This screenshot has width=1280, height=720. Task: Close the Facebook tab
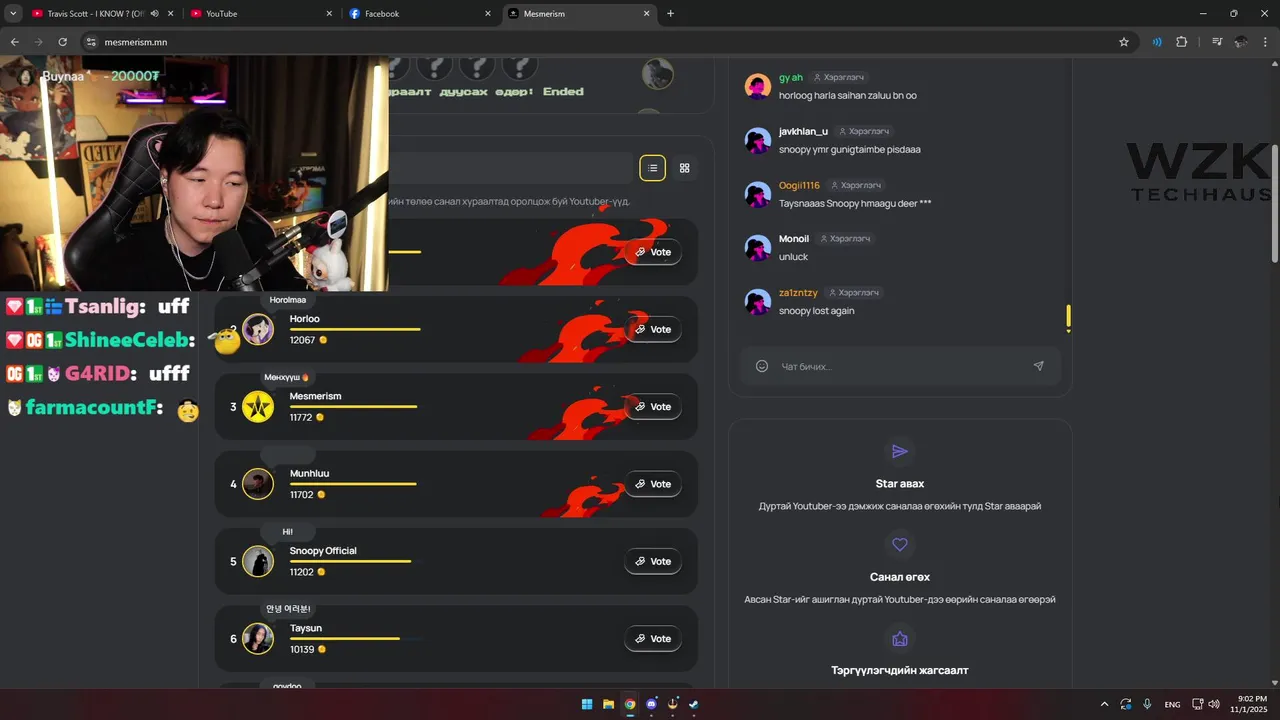click(x=488, y=14)
